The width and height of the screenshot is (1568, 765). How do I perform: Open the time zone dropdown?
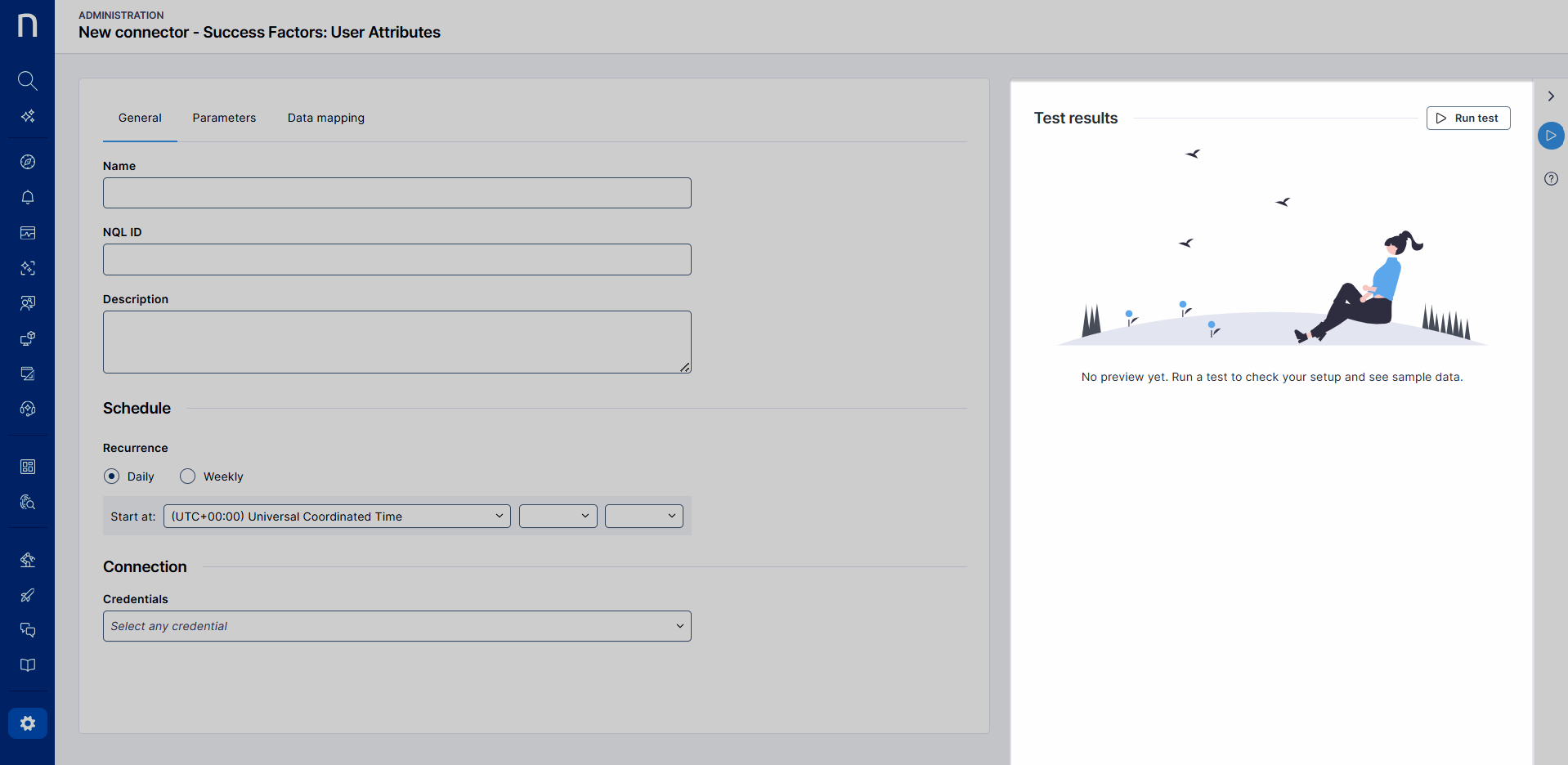(x=337, y=517)
